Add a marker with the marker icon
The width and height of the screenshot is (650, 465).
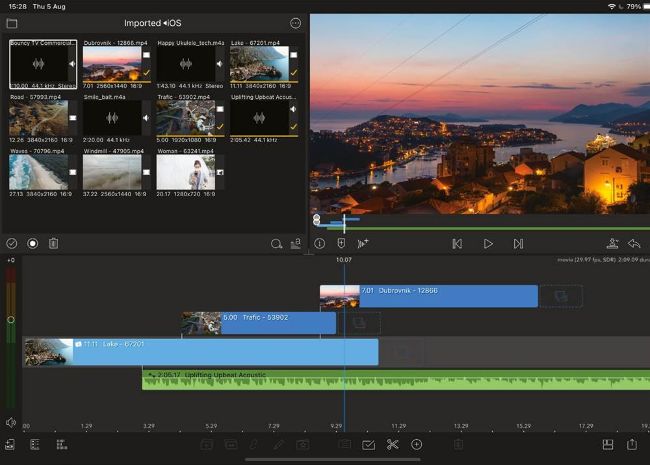(341, 243)
